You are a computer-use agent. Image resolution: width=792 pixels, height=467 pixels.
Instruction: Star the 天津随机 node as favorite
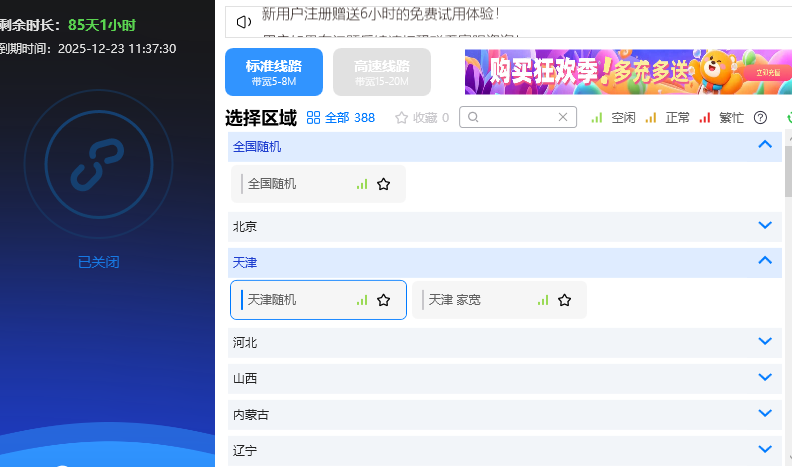[x=383, y=300]
